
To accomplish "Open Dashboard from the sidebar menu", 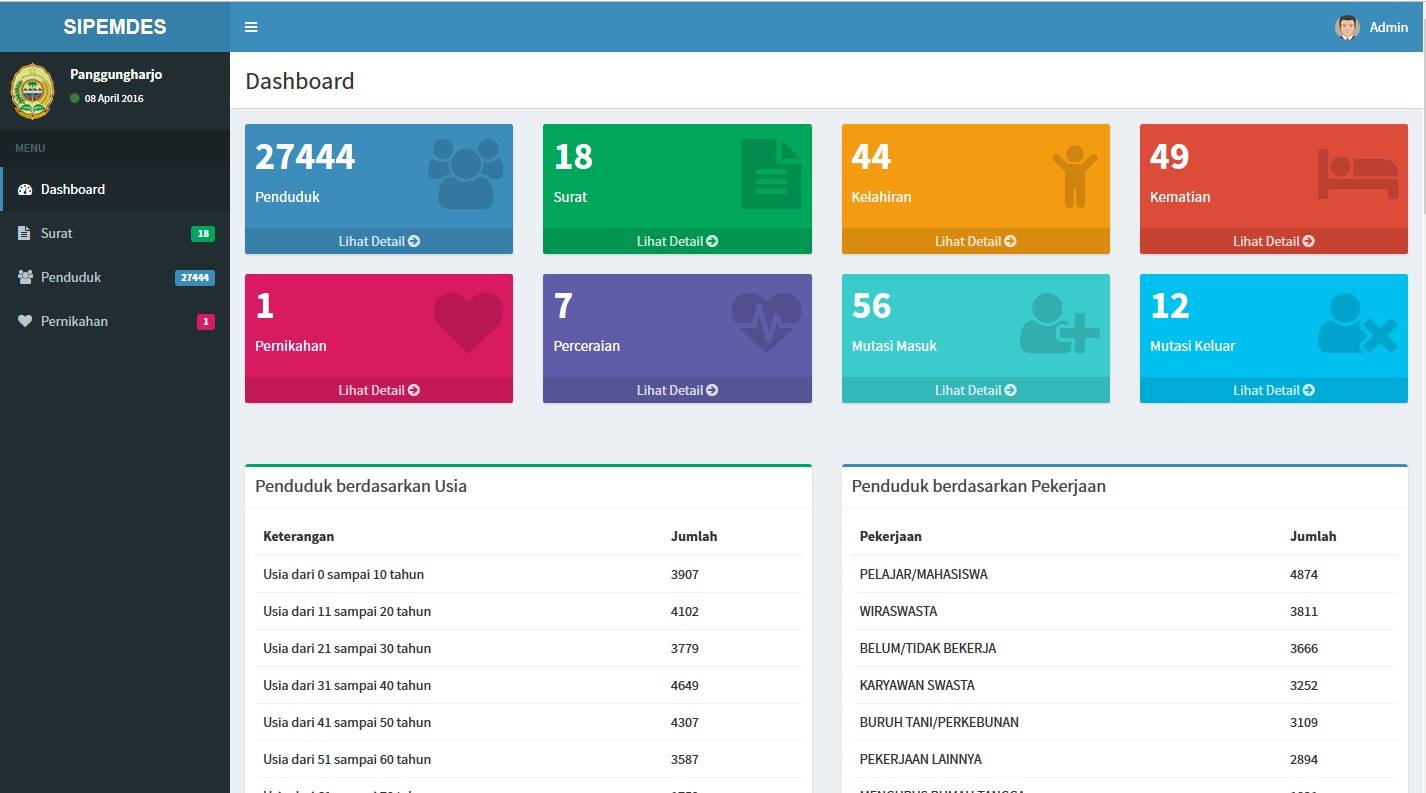I will pyautogui.click(x=115, y=189).
